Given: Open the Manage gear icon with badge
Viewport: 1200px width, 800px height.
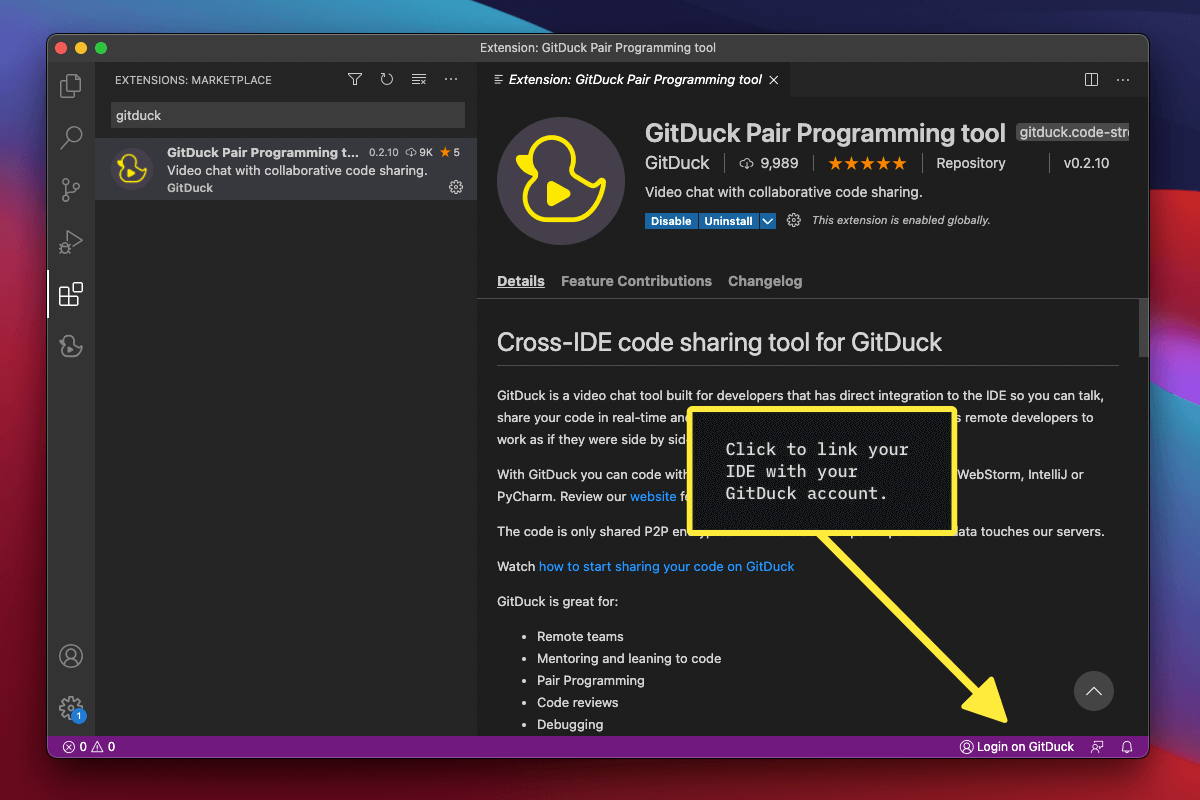Looking at the screenshot, I should (71, 708).
